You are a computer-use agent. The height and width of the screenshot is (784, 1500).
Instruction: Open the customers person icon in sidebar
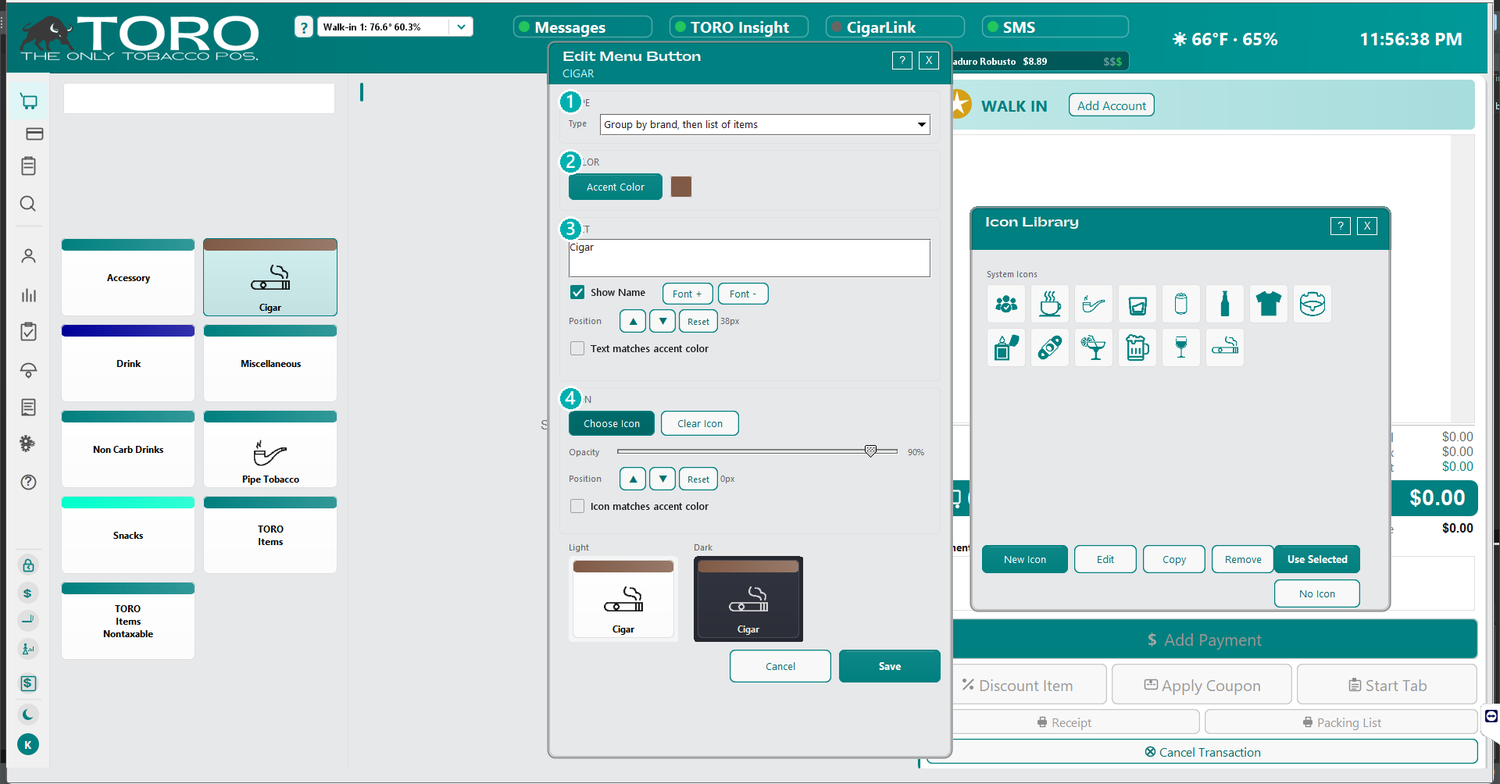click(x=28, y=256)
